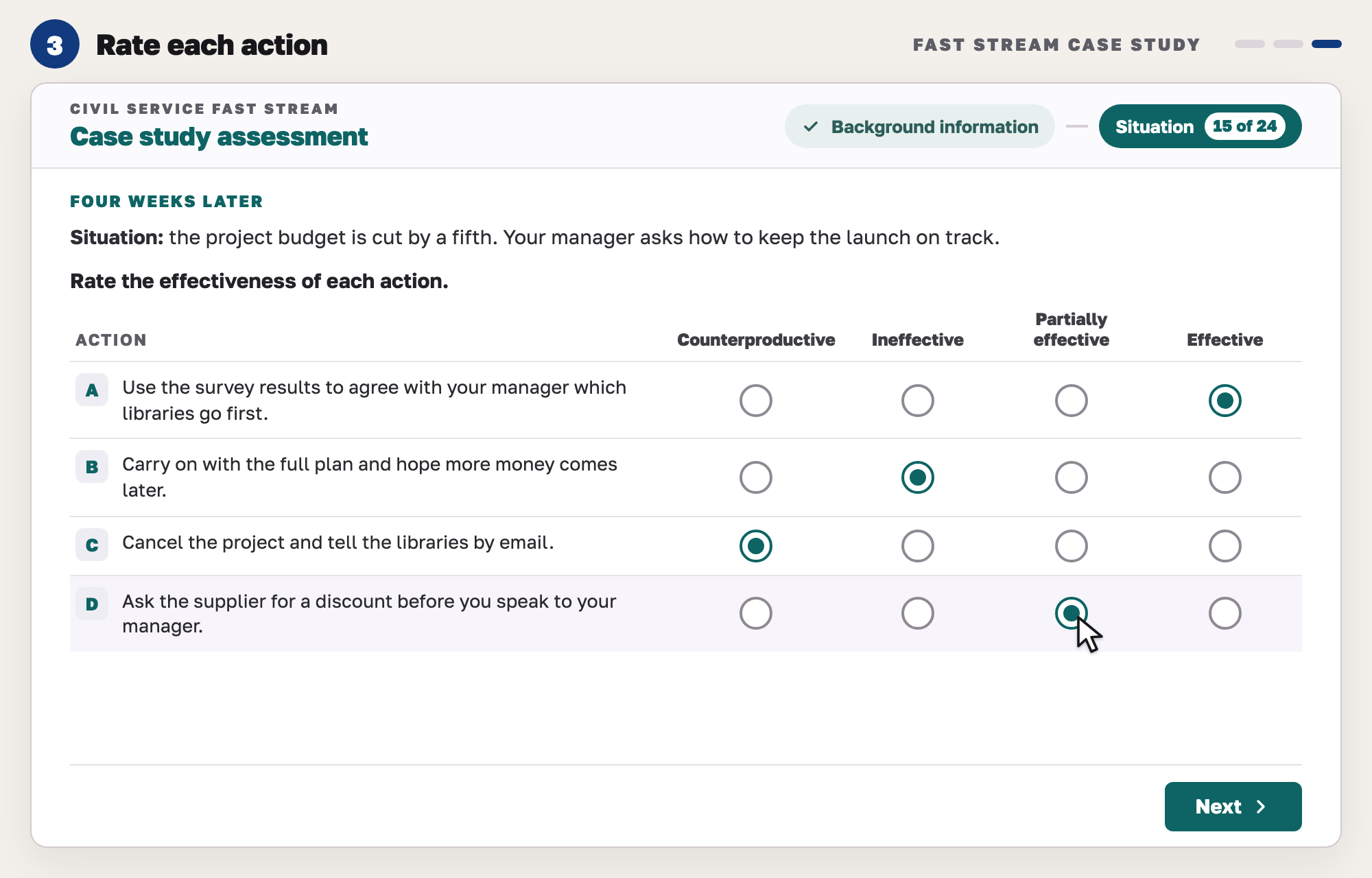Click the 'Case study assessment' heading
This screenshot has width=1372, height=878.
point(219,137)
